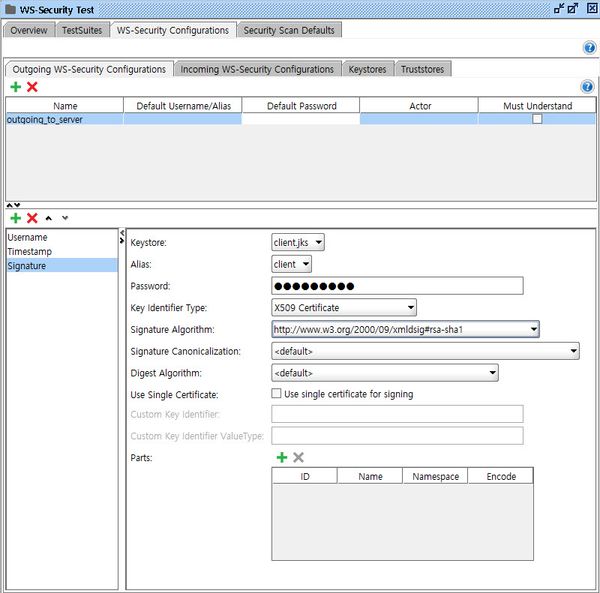Close the WS-Security Test window

click(592, 8)
